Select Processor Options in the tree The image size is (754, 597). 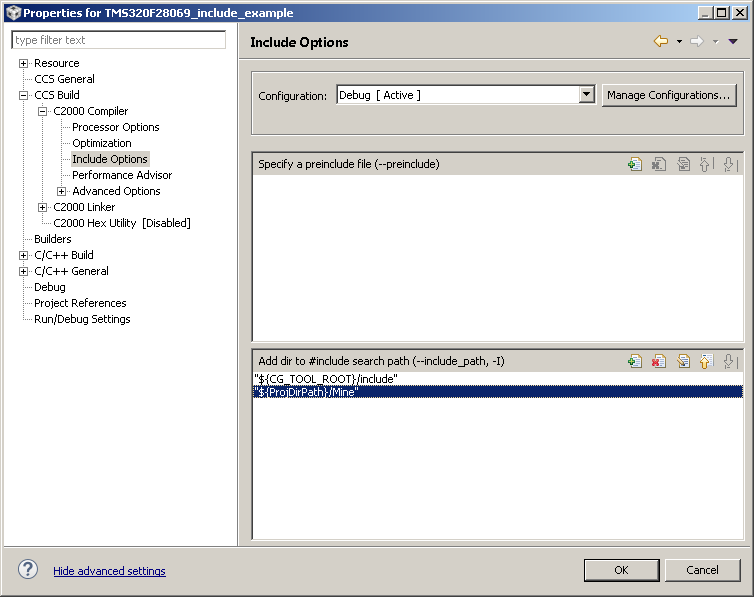115,127
